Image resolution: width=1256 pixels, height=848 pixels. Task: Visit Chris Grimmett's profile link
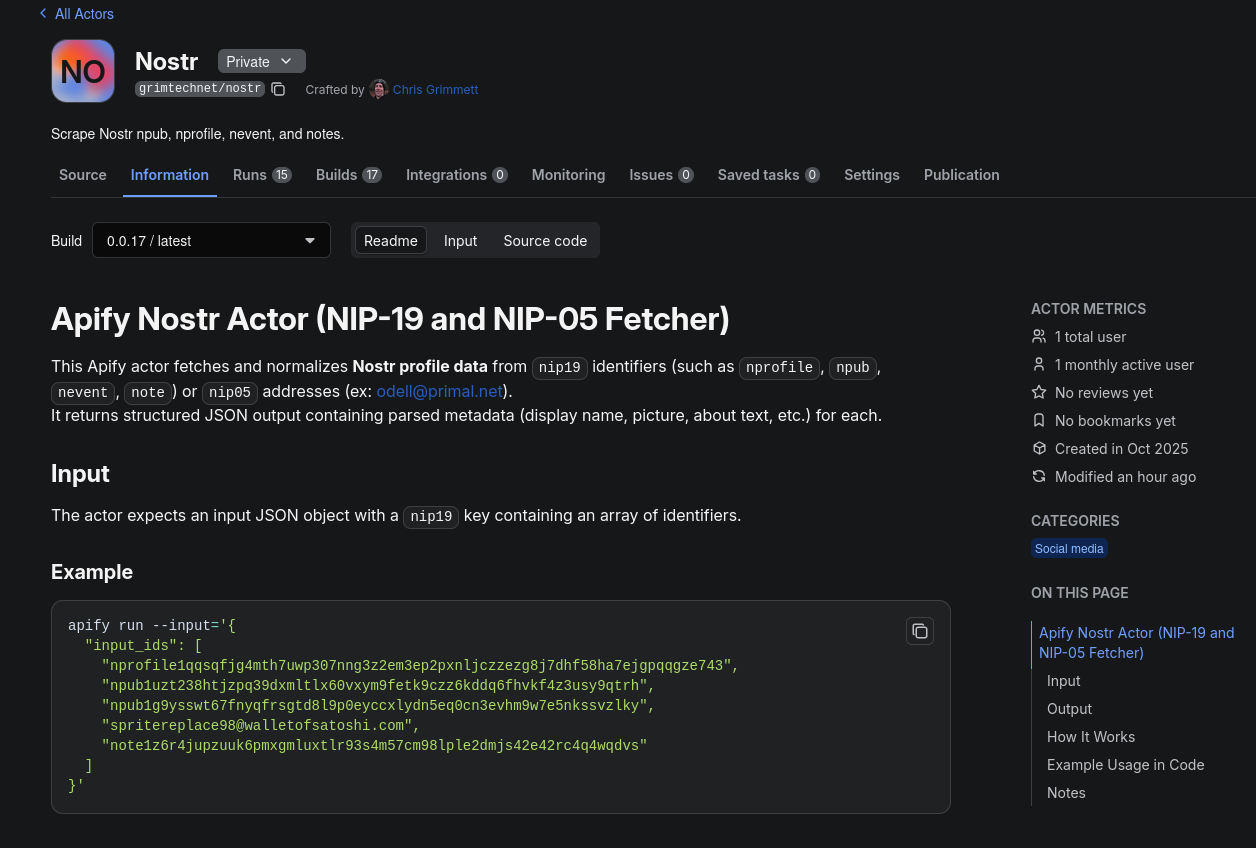(x=435, y=90)
